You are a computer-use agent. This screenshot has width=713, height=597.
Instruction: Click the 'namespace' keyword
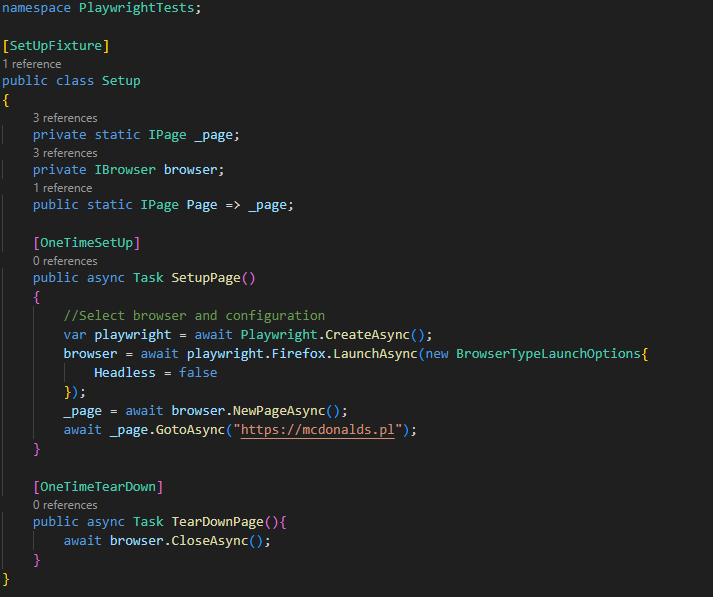click(x=36, y=8)
